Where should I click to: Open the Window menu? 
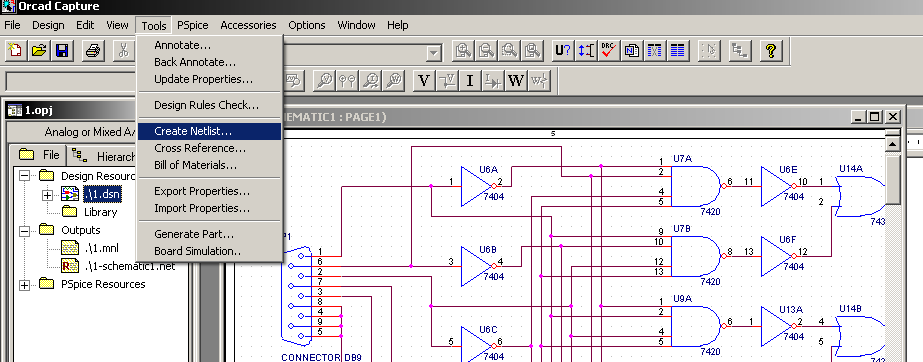(x=356, y=25)
